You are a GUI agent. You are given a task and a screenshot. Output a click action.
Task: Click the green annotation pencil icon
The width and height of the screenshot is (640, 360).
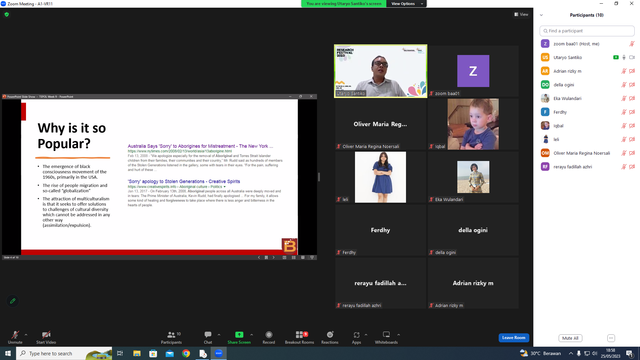[x=13, y=301]
